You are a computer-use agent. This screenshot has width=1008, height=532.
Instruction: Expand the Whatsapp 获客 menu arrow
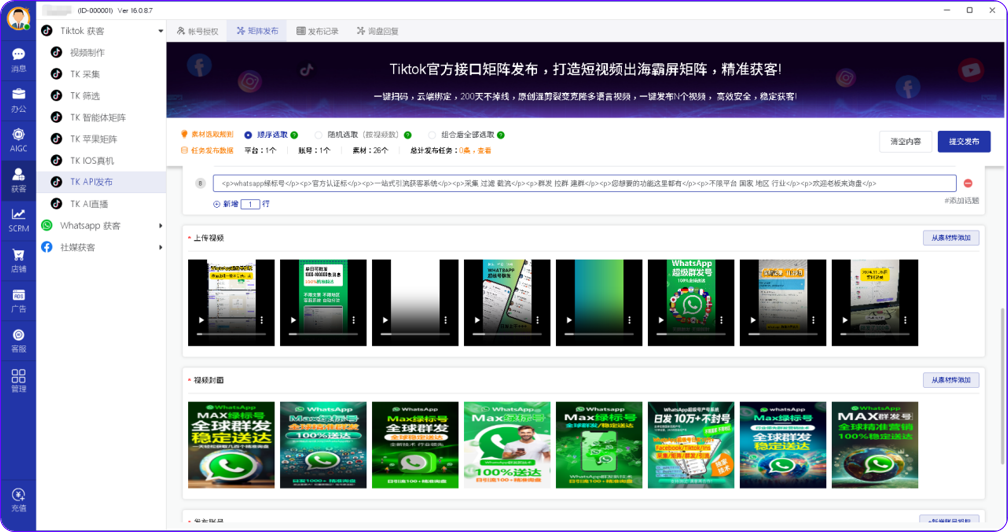coord(161,226)
